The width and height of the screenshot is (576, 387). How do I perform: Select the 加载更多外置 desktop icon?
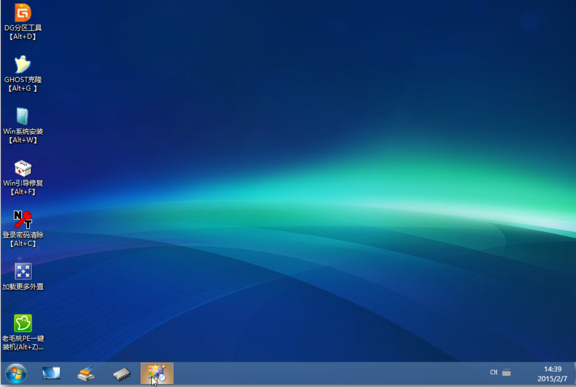pos(23,271)
